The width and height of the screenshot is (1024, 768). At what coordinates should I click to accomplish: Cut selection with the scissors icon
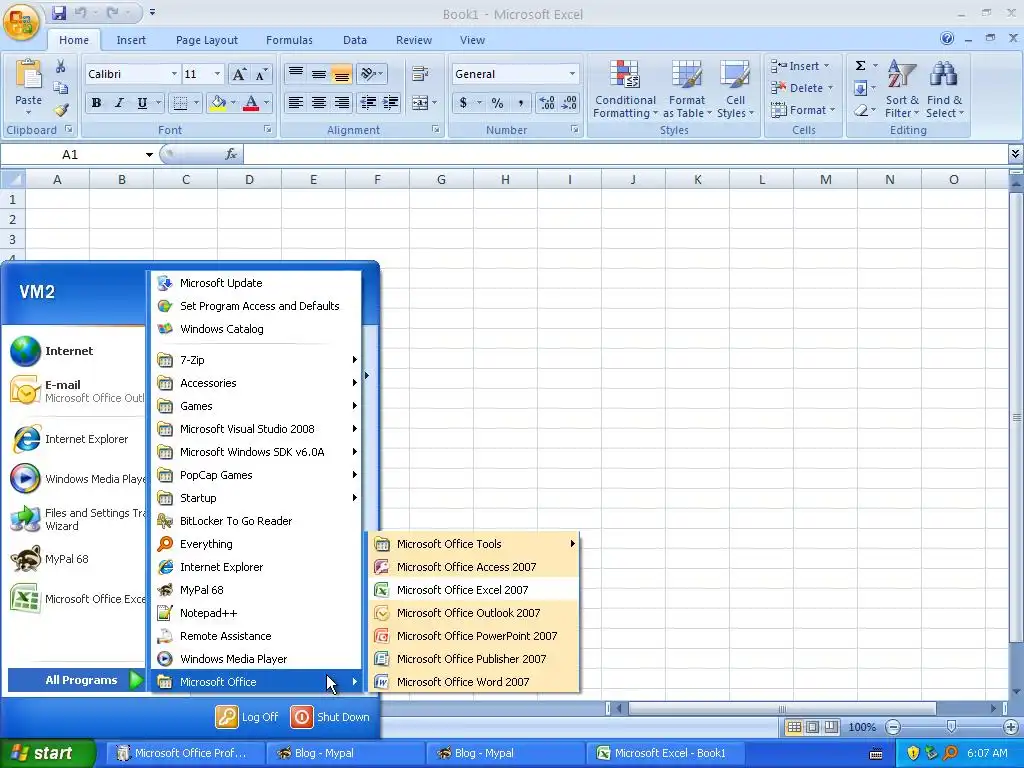[61, 66]
